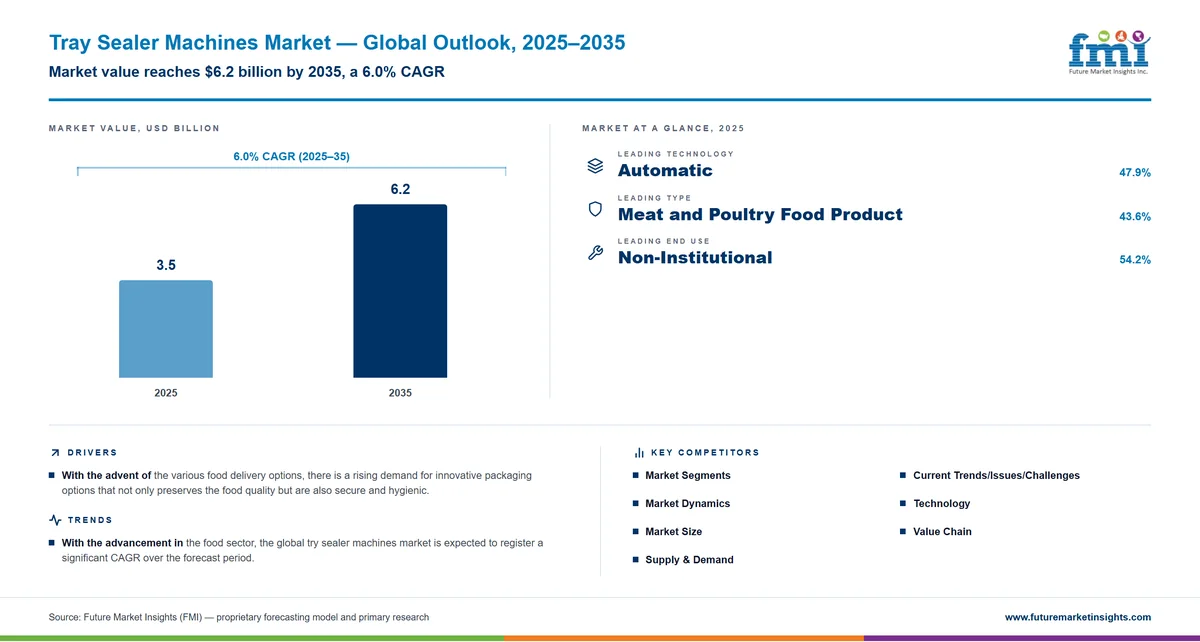Click 'Supply & Demand' in Key Competitors list
This screenshot has height=642, width=1200.
pos(690,560)
